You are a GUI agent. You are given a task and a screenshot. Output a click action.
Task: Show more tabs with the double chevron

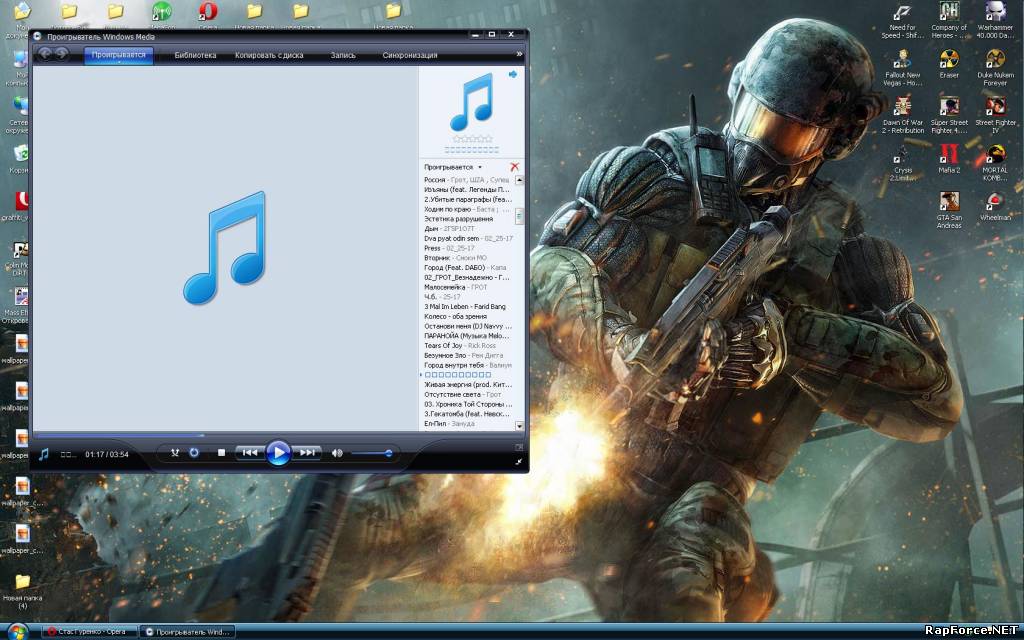[x=519, y=54]
